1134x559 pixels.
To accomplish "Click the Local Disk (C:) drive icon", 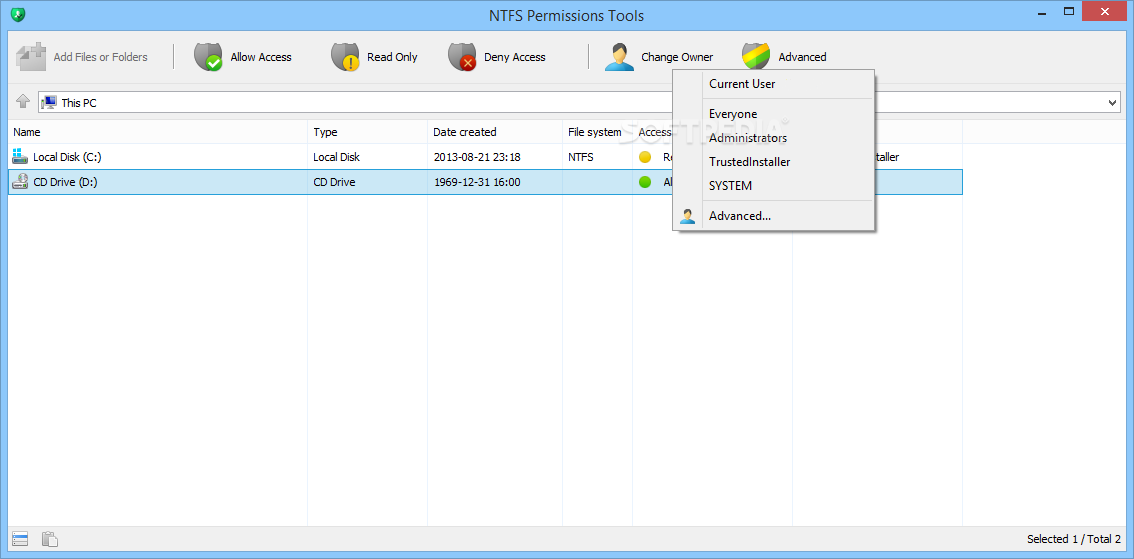I will (x=20, y=156).
